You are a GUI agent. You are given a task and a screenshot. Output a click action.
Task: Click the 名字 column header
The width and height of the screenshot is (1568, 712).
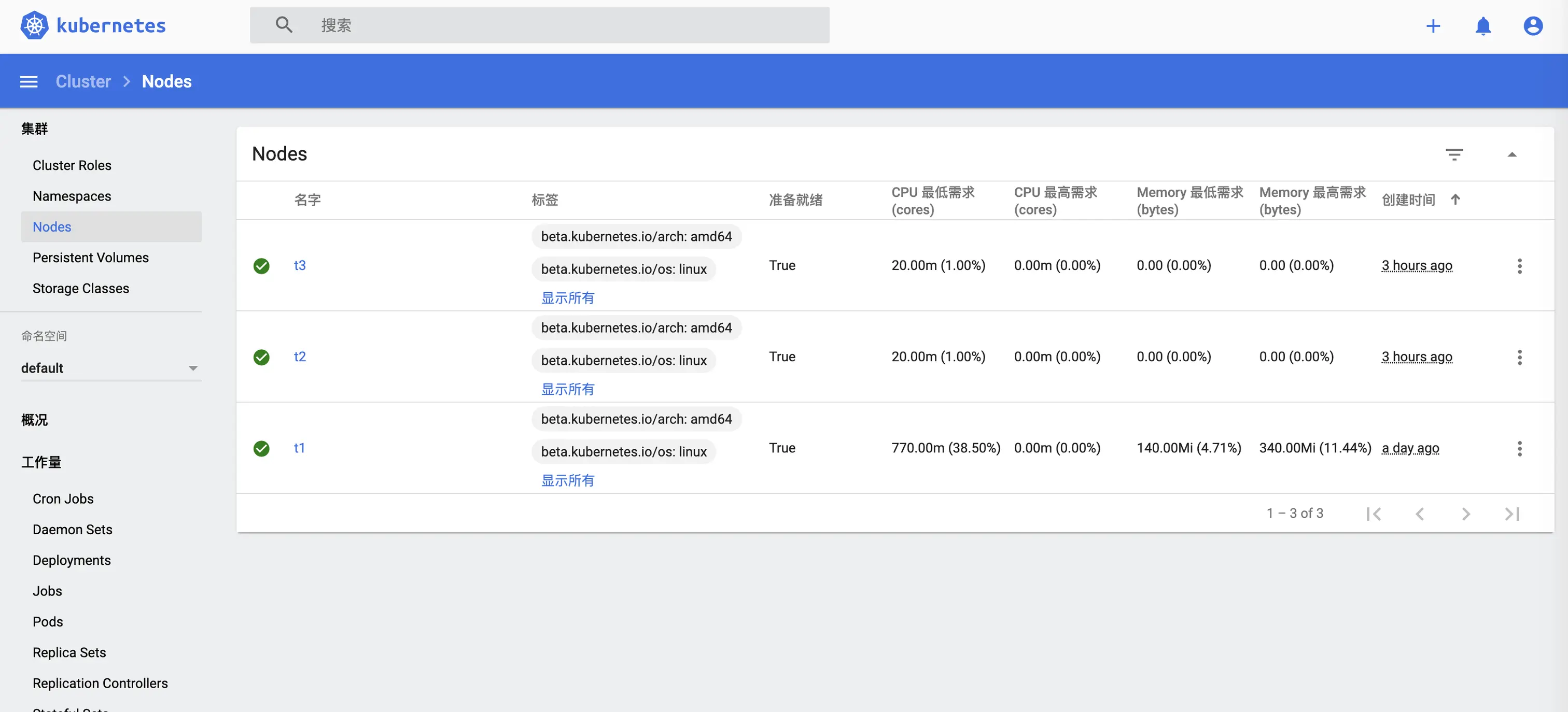pos(307,200)
